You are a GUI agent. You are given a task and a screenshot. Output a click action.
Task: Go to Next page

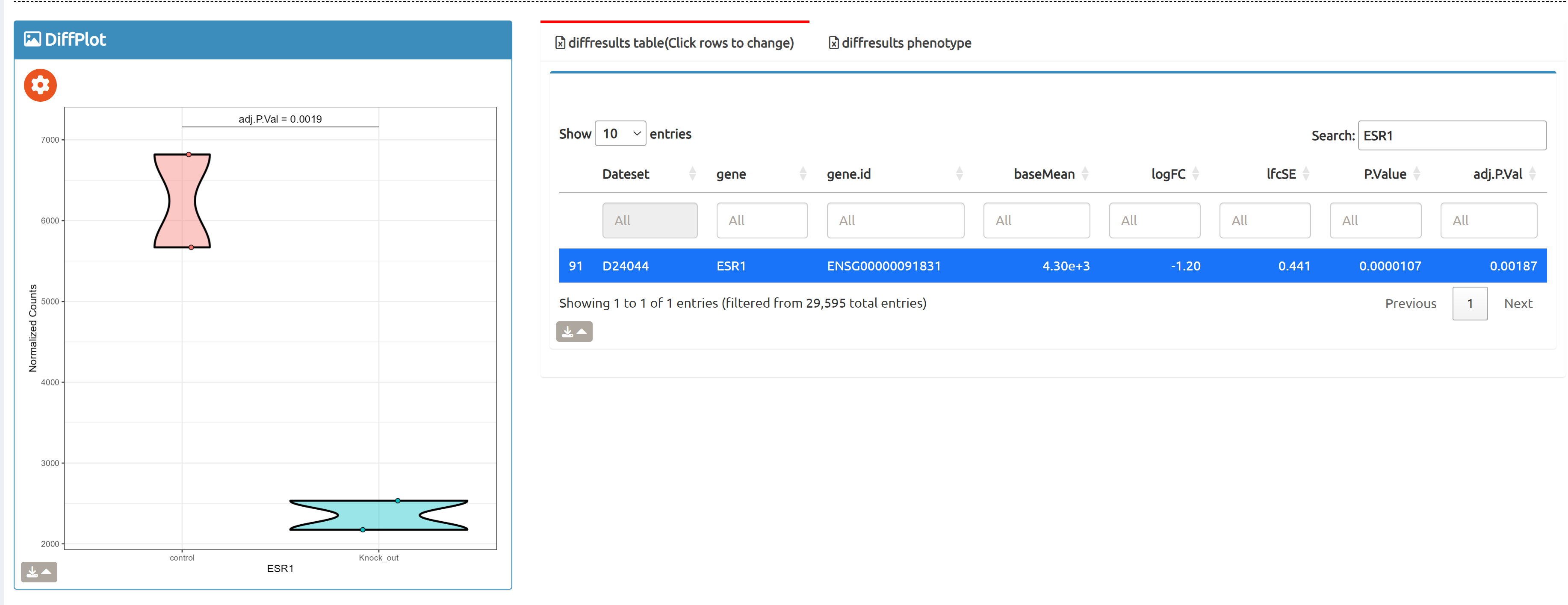(x=1518, y=303)
